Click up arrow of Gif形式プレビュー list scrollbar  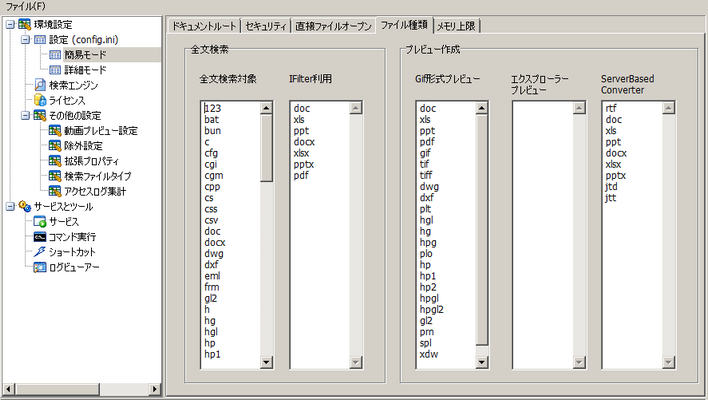[482, 108]
